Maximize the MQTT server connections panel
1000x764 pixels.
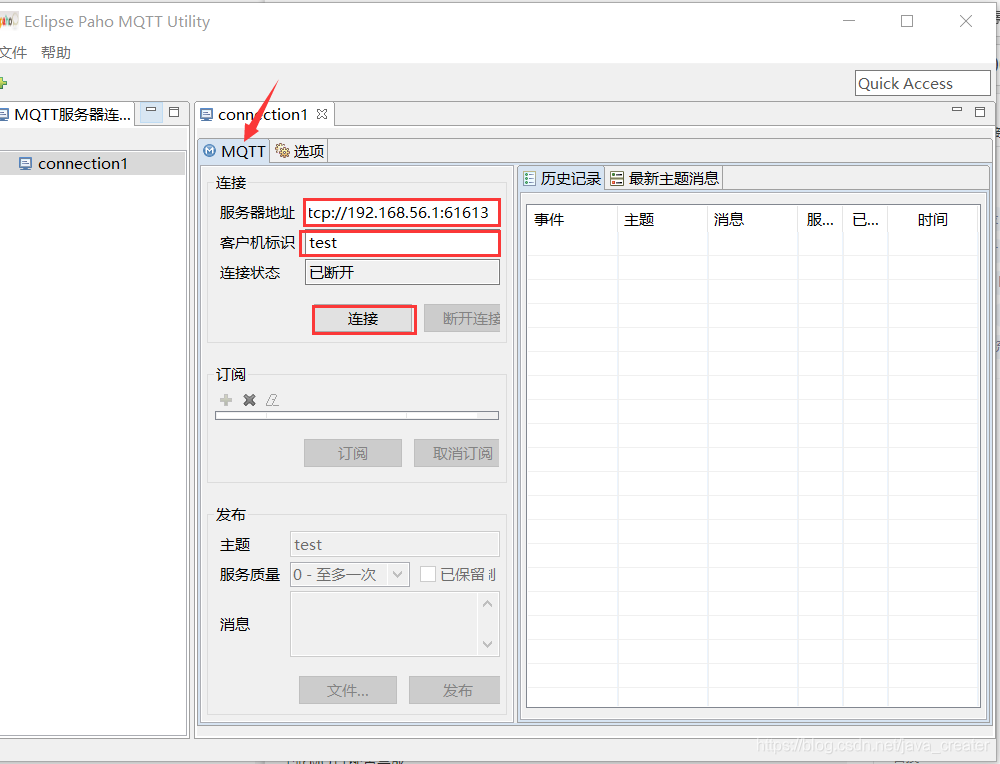(174, 112)
